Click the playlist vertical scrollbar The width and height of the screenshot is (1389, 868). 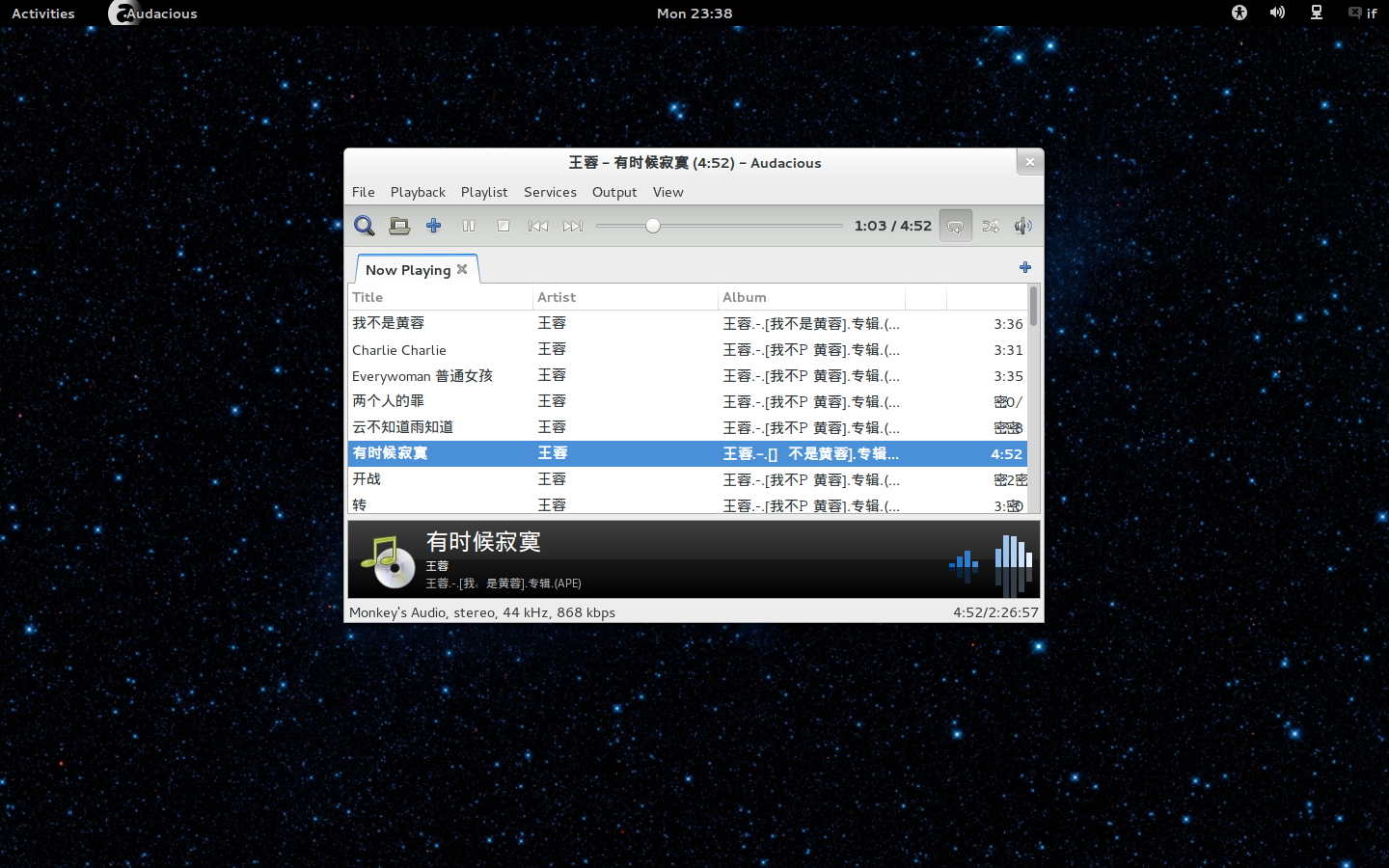[x=1033, y=398]
